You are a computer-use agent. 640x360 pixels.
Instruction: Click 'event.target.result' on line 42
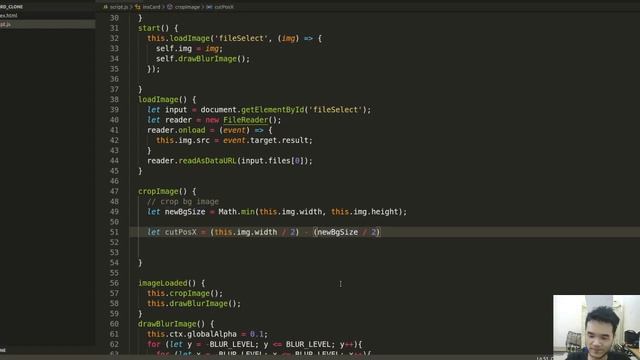268,140
